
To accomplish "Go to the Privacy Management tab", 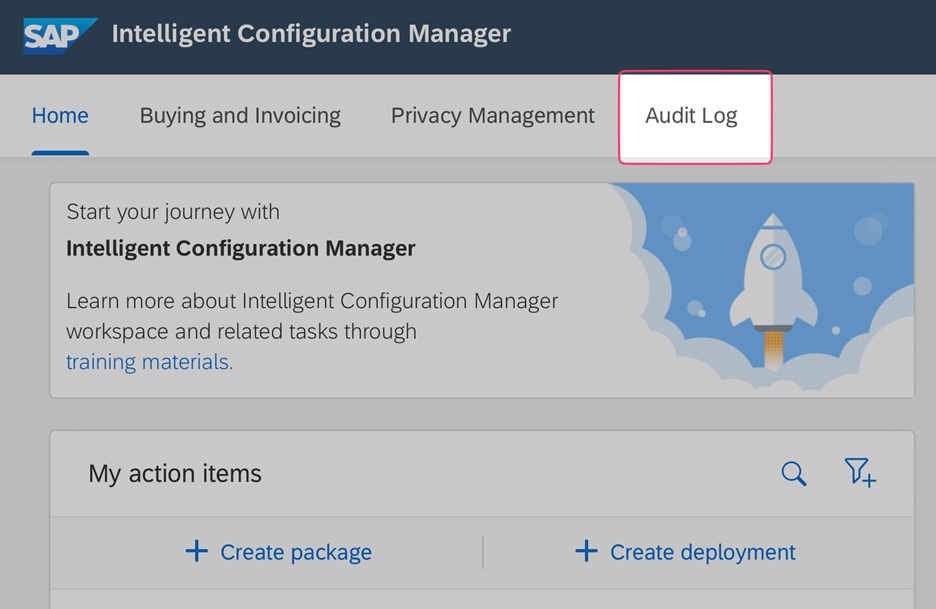I will click(492, 115).
